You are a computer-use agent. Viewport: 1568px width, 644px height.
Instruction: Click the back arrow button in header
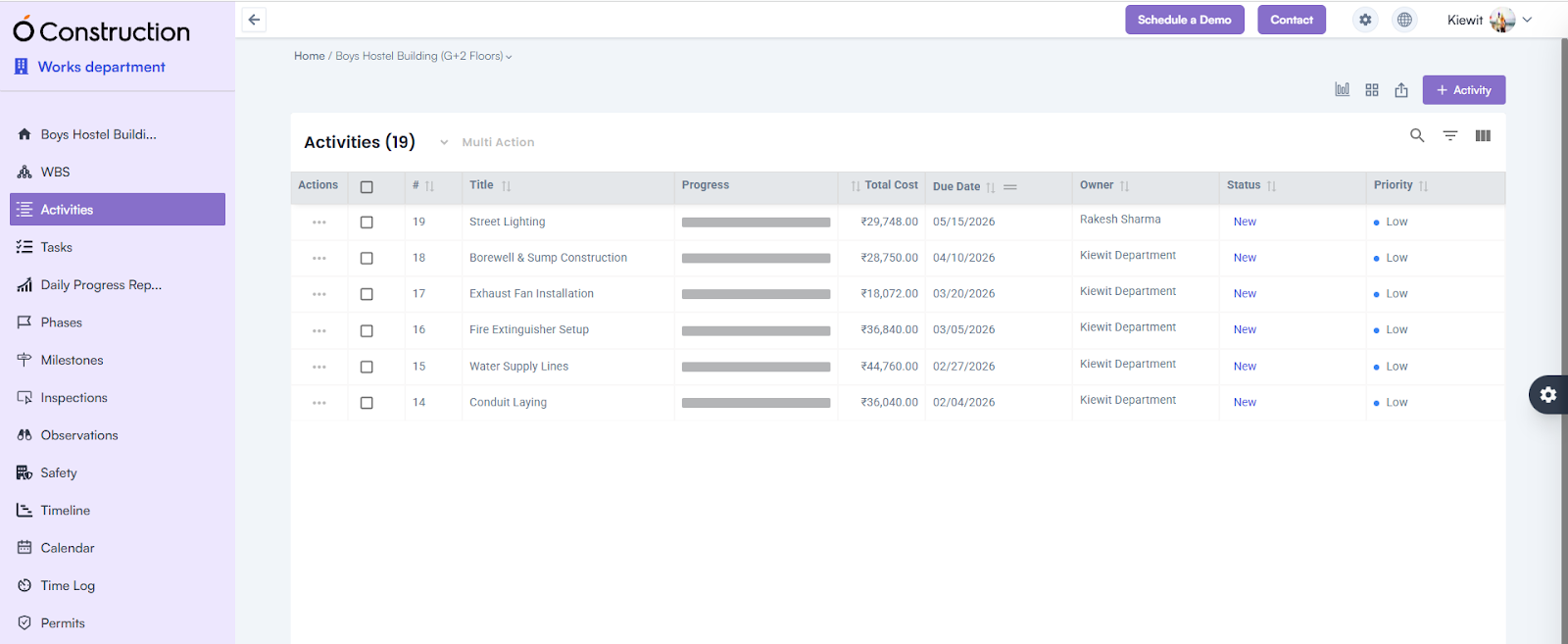point(254,20)
